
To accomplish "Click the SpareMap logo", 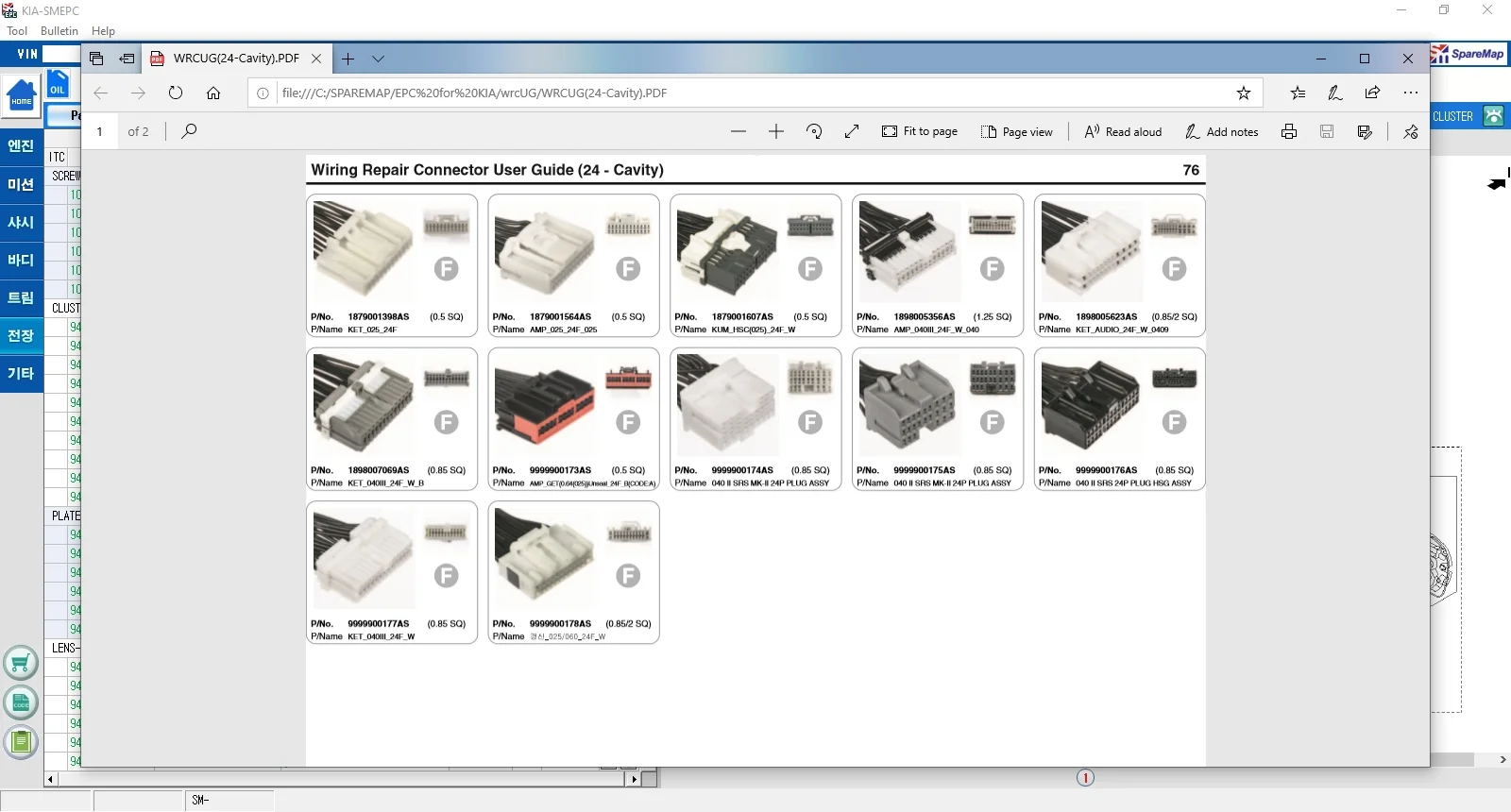I will pyautogui.click(x=1469, y=55).
